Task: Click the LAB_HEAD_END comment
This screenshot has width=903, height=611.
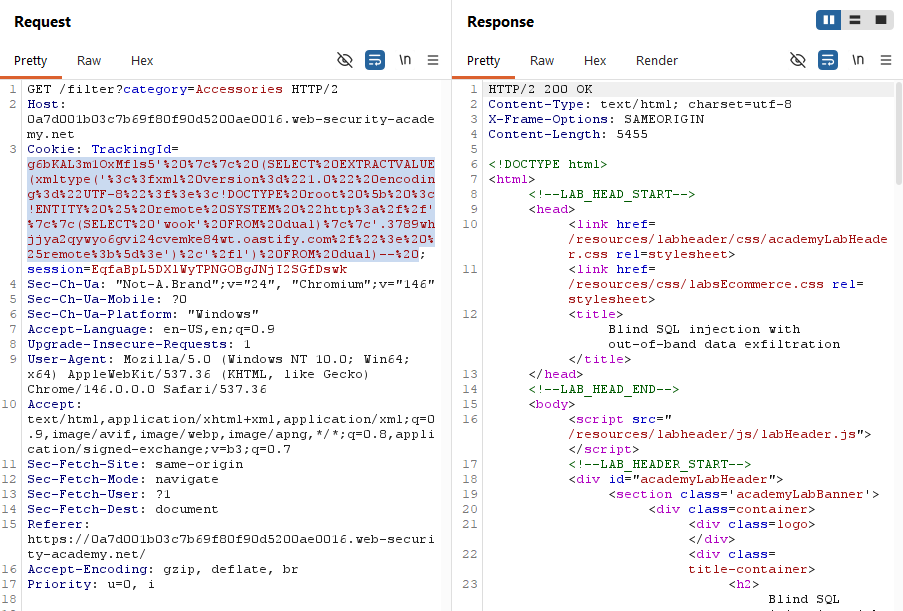Action: tap(604, 389)
